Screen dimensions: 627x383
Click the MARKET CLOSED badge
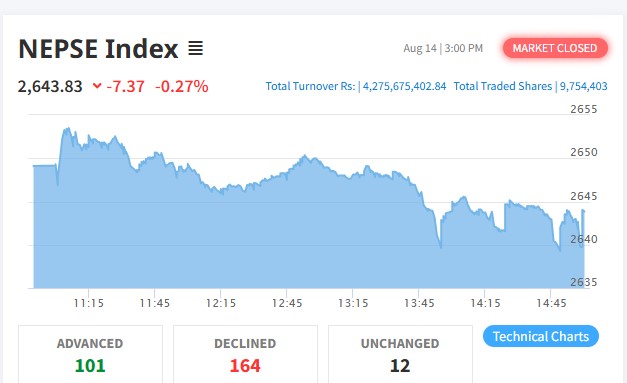click(555, 48)
